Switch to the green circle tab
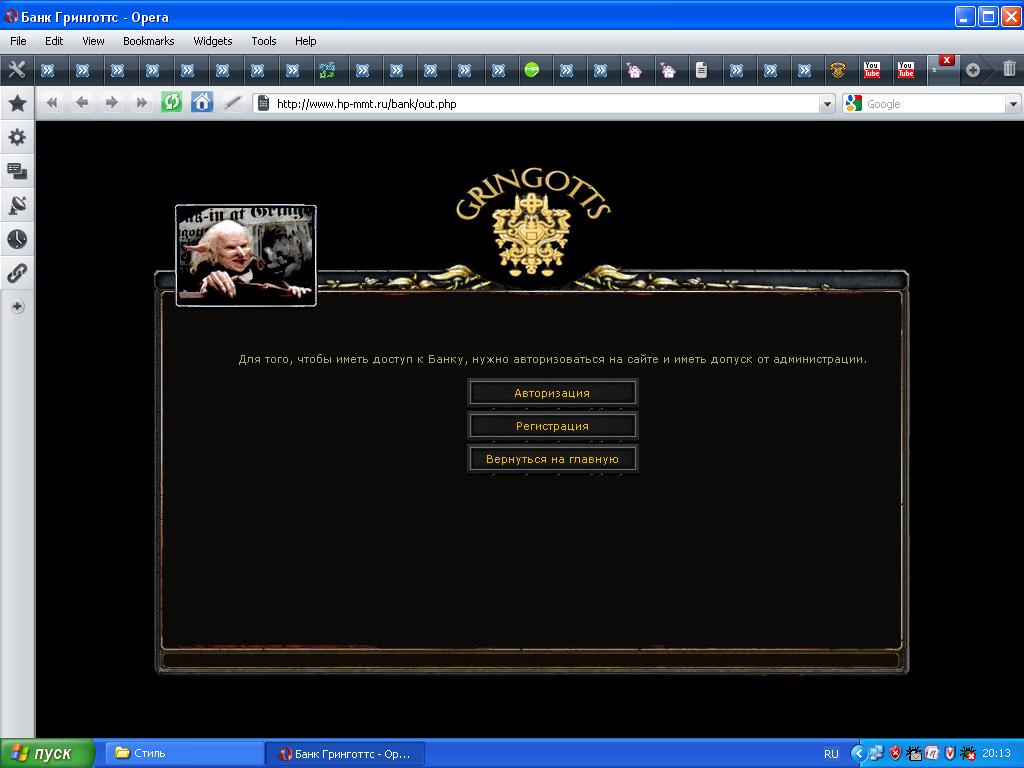 [532, 69]
